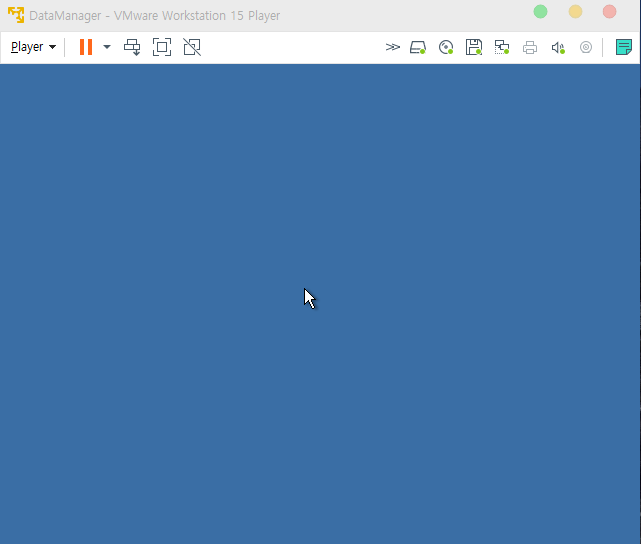The image size is (641, 544).
Task: Send Ctrl+Alt+Del to the virtual machine
Action: (132, 47)
